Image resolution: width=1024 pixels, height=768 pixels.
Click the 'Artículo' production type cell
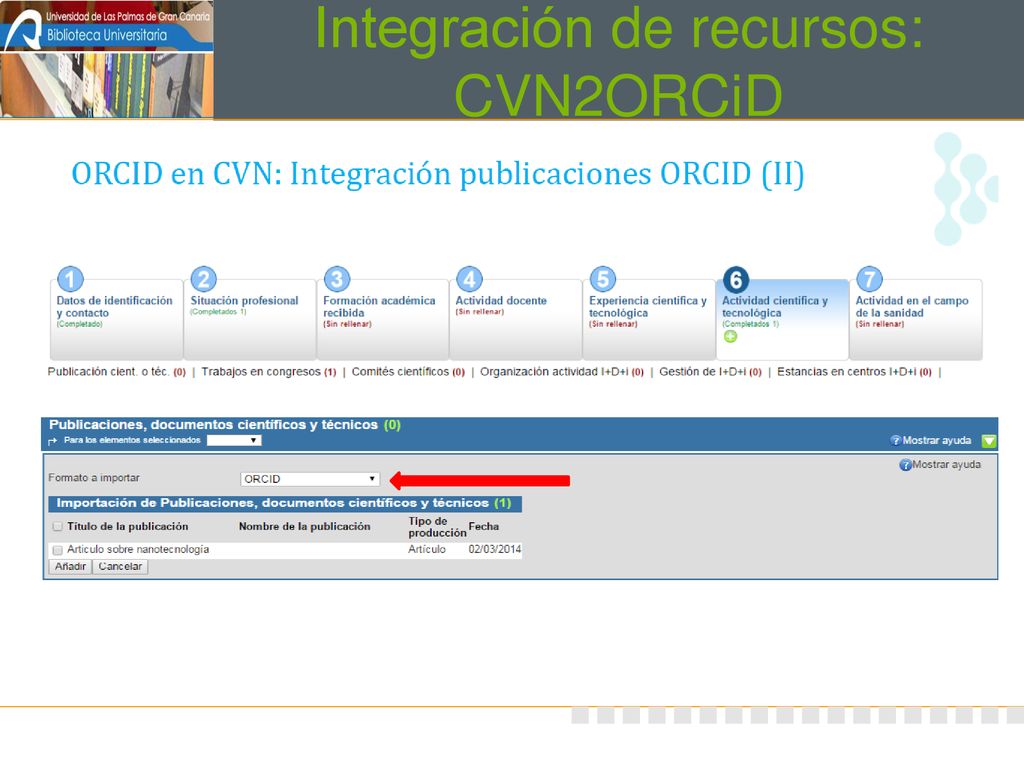click(x=427, y=549)
